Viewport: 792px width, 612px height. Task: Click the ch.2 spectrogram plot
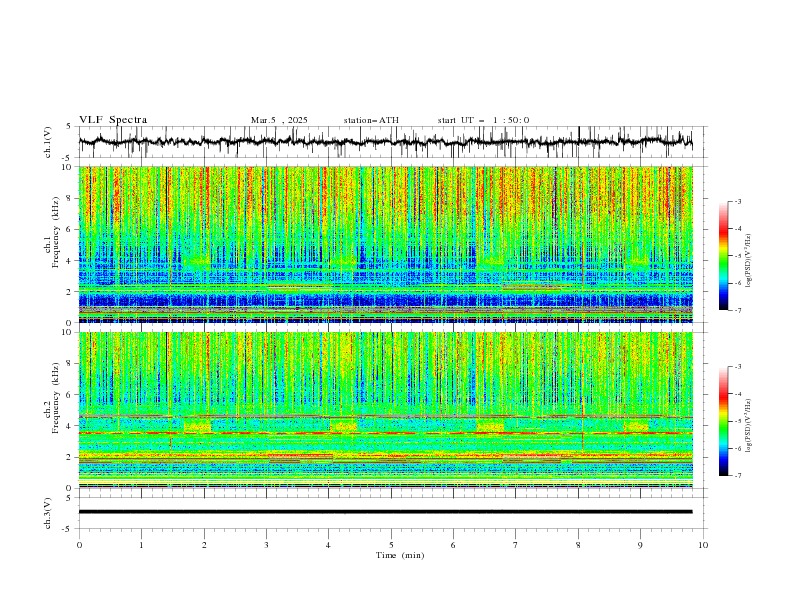(385, 410)
